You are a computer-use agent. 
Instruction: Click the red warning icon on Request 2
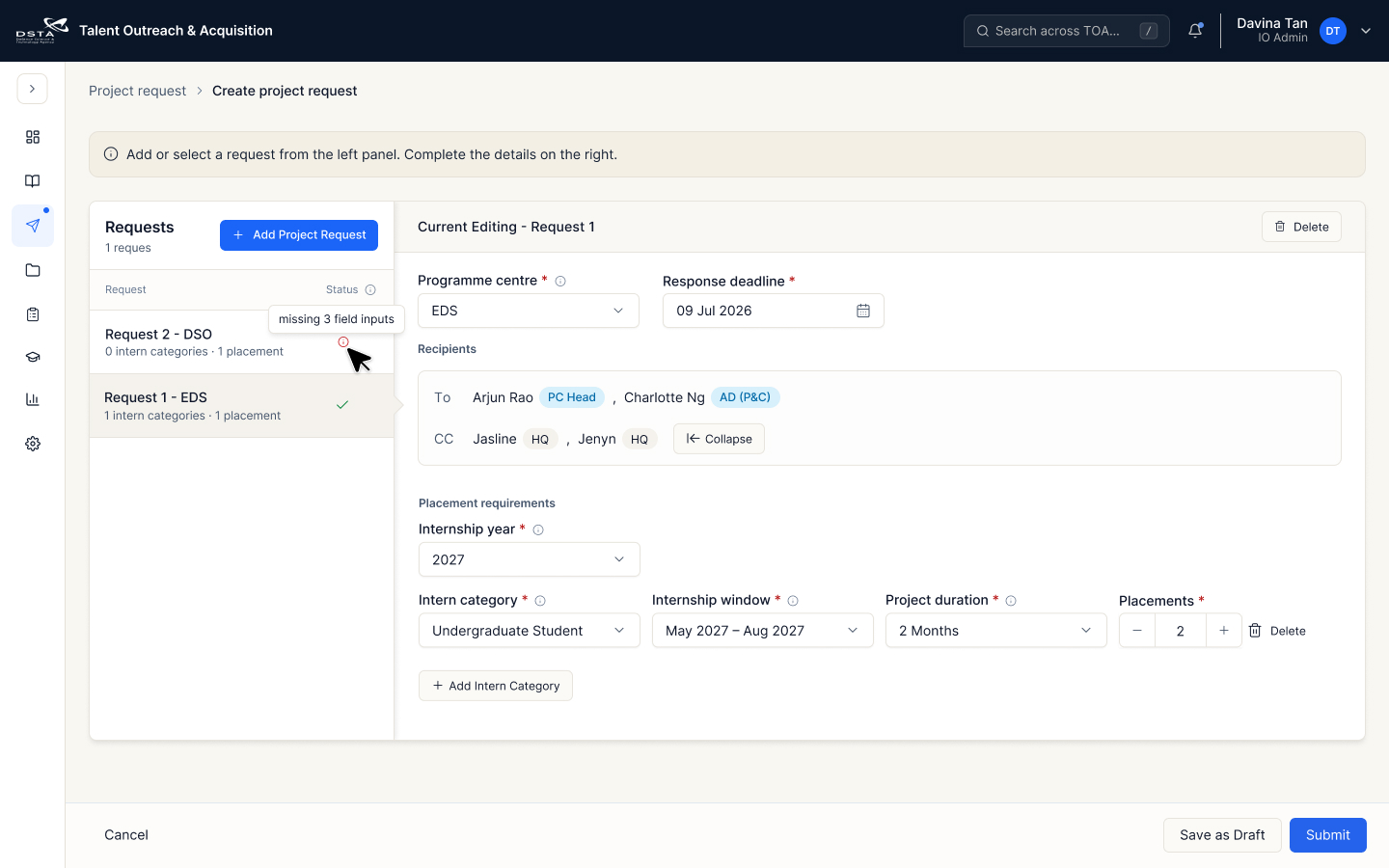[x=343, y=341]
